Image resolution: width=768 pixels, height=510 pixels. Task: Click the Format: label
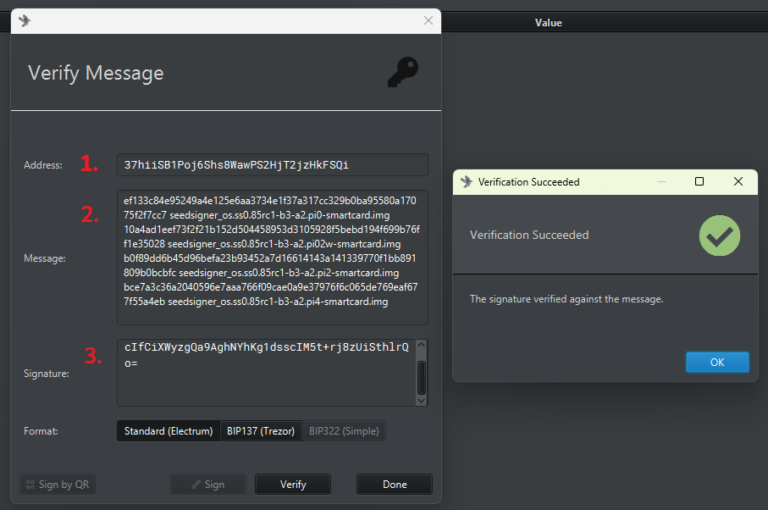point(41,431)
